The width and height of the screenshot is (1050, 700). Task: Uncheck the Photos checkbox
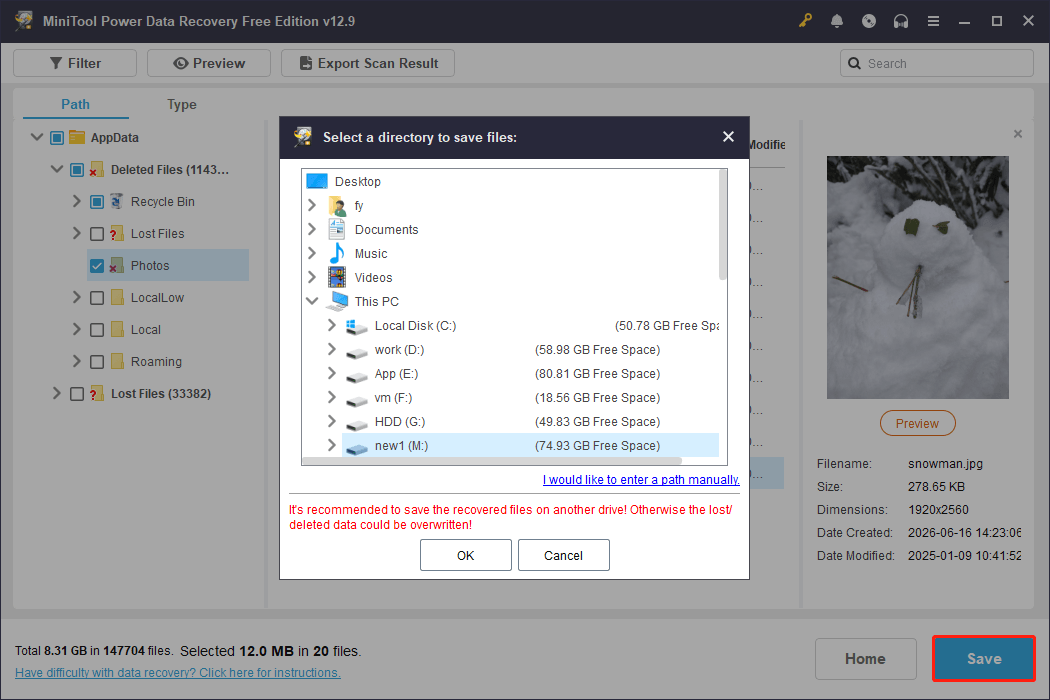pos(97,266)
